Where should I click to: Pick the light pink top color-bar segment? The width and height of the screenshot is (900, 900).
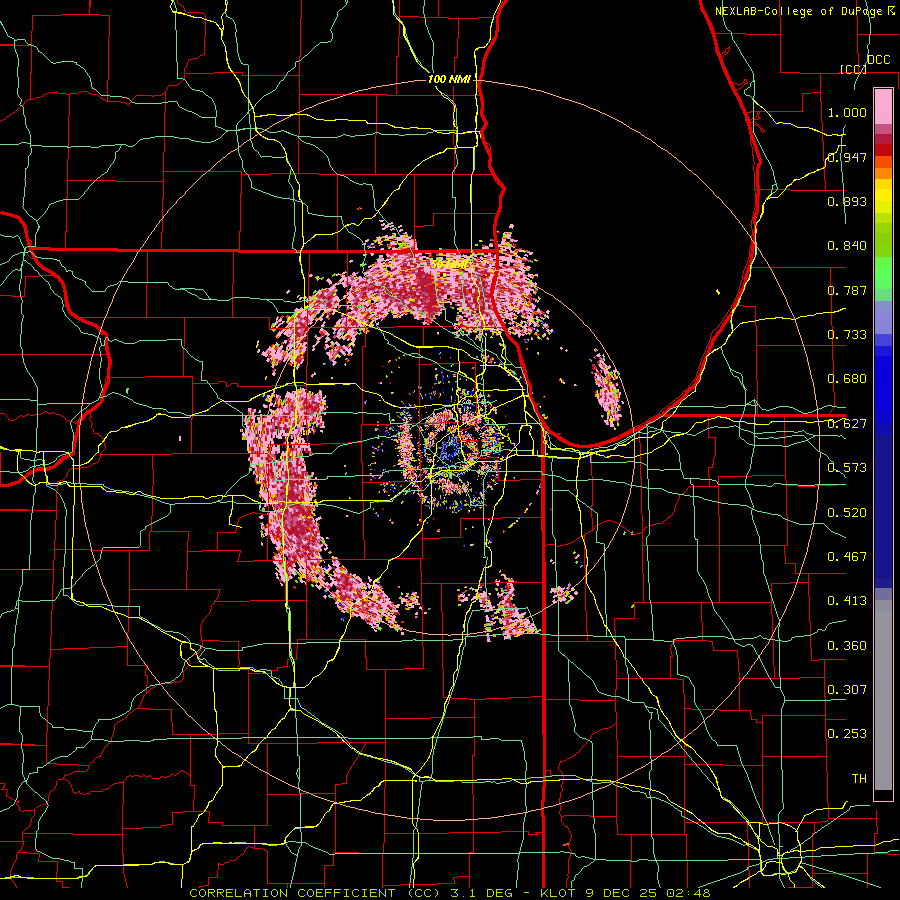pos(883,106)
